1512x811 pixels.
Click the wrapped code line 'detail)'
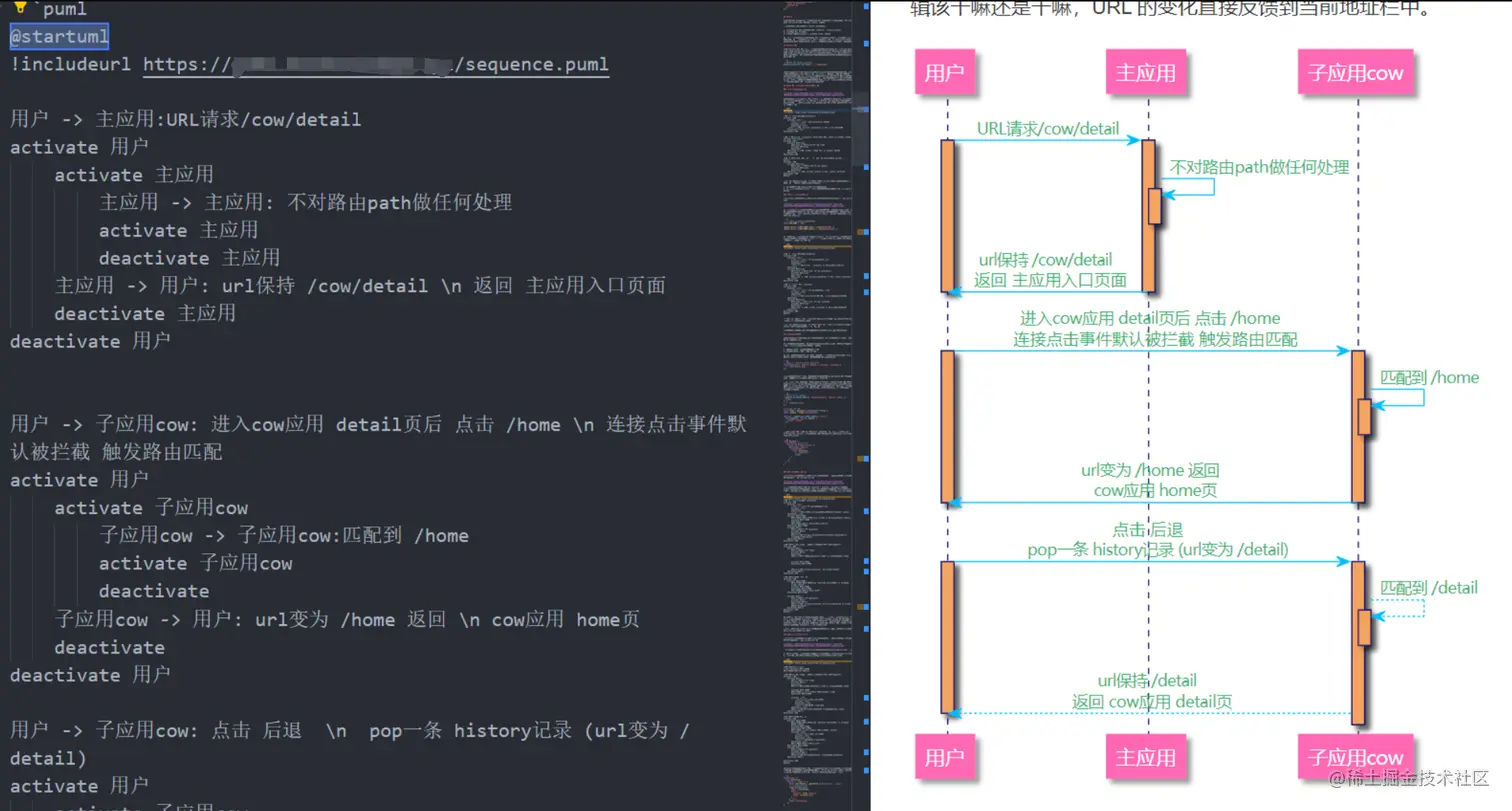point(48,759)
